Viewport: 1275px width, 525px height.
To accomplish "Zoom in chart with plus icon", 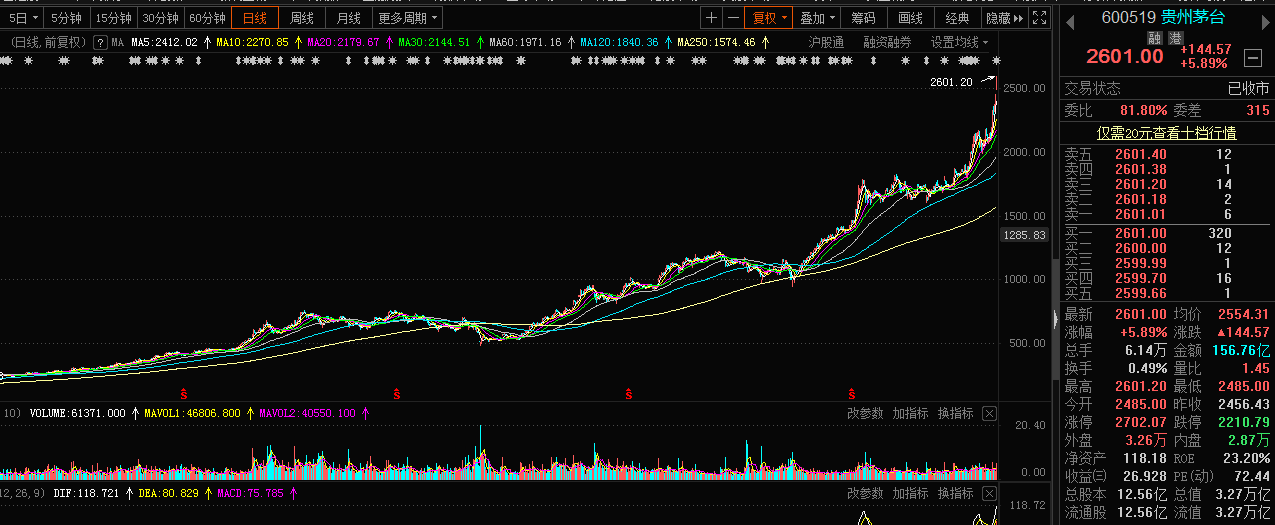I will tap(711, 18).
